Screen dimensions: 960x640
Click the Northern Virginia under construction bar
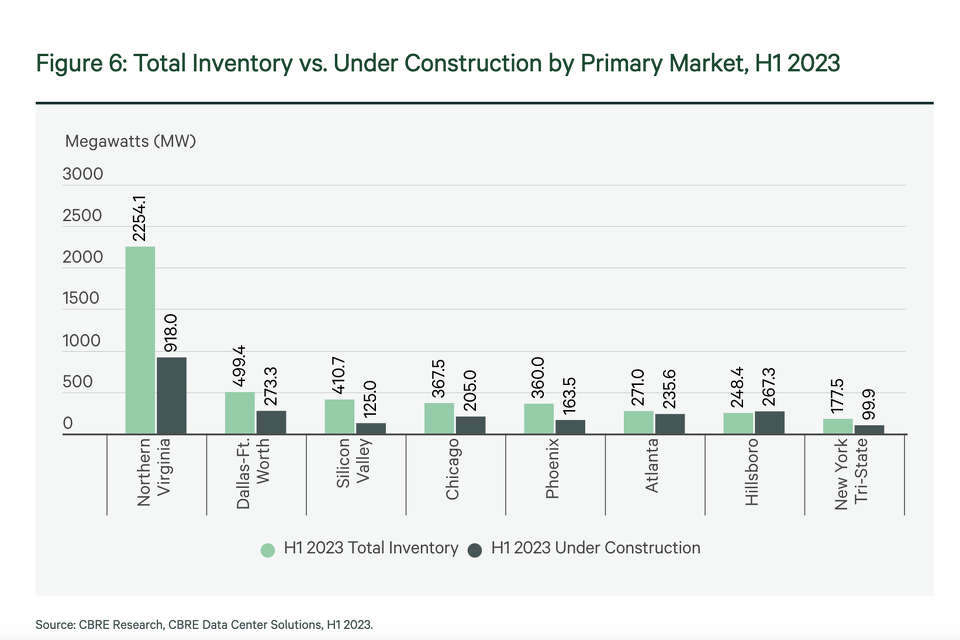pyautogui.click(x=171, y=396)
